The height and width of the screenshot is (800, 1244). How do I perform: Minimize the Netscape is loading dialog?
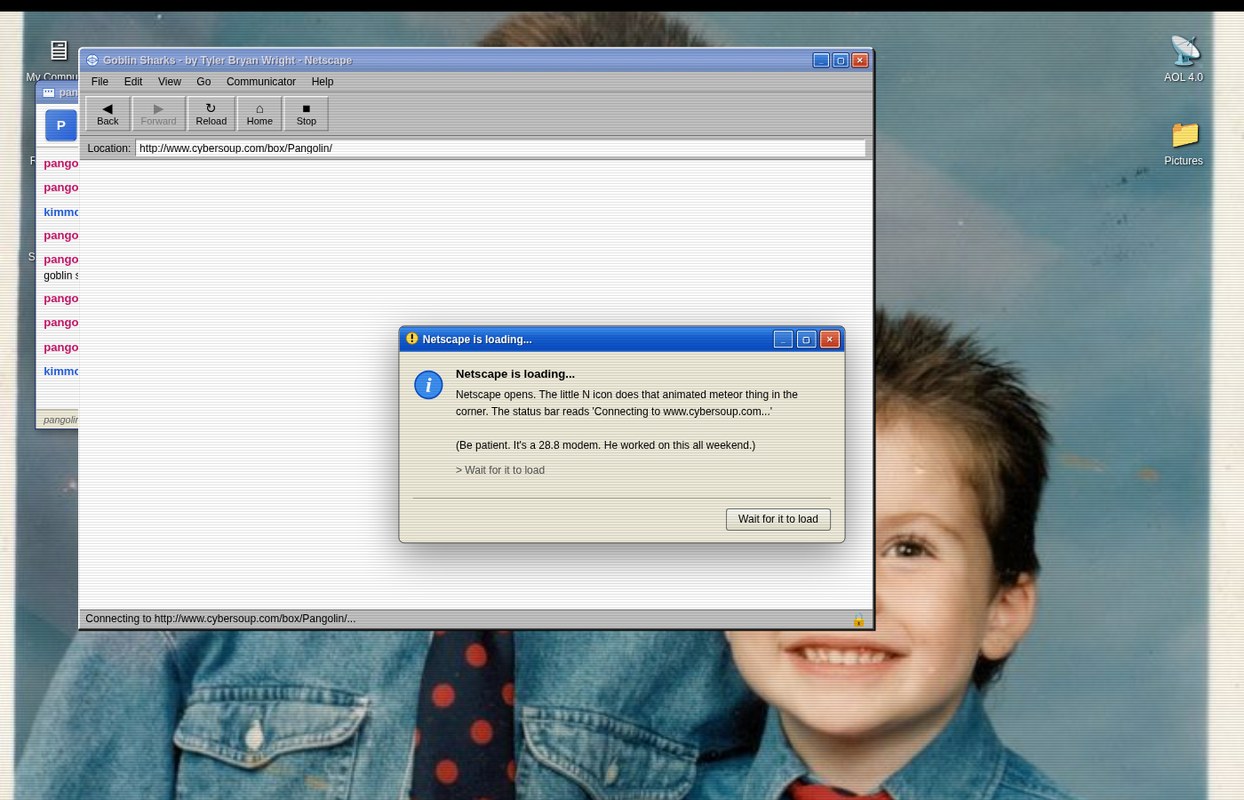[783, 340]
